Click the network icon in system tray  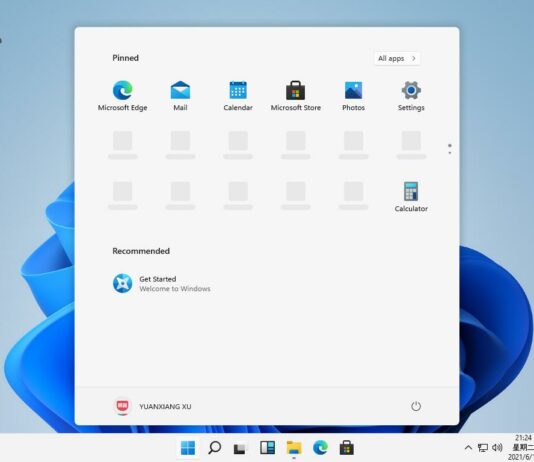483,448
